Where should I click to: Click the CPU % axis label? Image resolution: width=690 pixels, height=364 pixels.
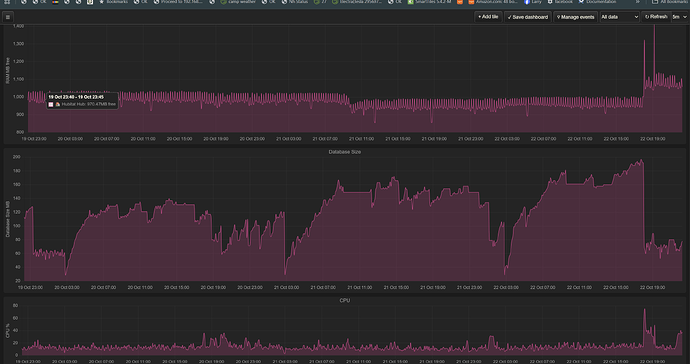point(7,331)
